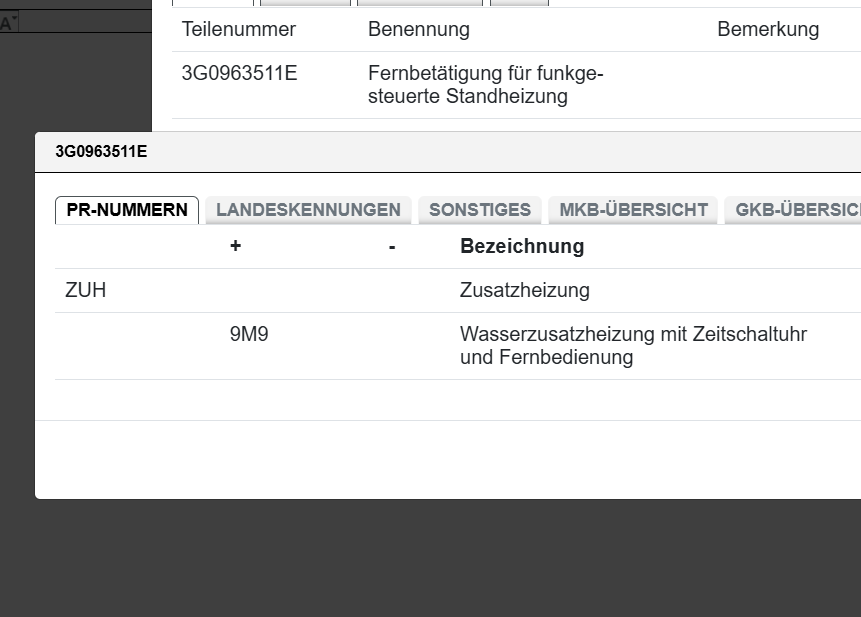Click the minus column header

pyautogui.click(x=392, y=246)
